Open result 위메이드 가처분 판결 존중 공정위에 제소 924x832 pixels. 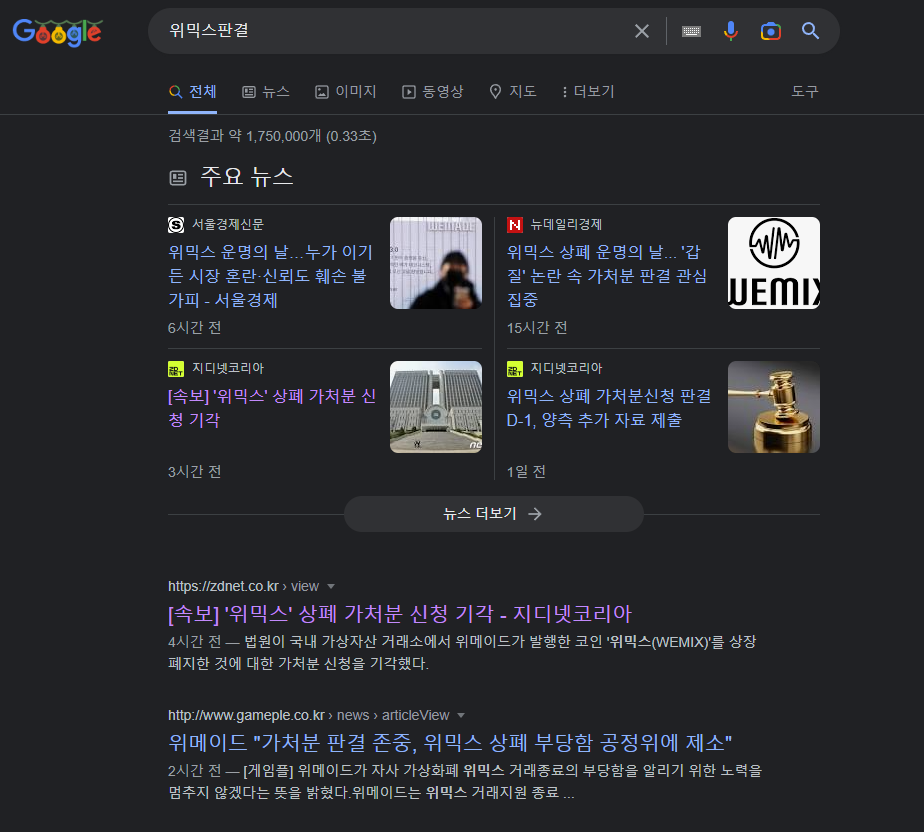(450, 743)
